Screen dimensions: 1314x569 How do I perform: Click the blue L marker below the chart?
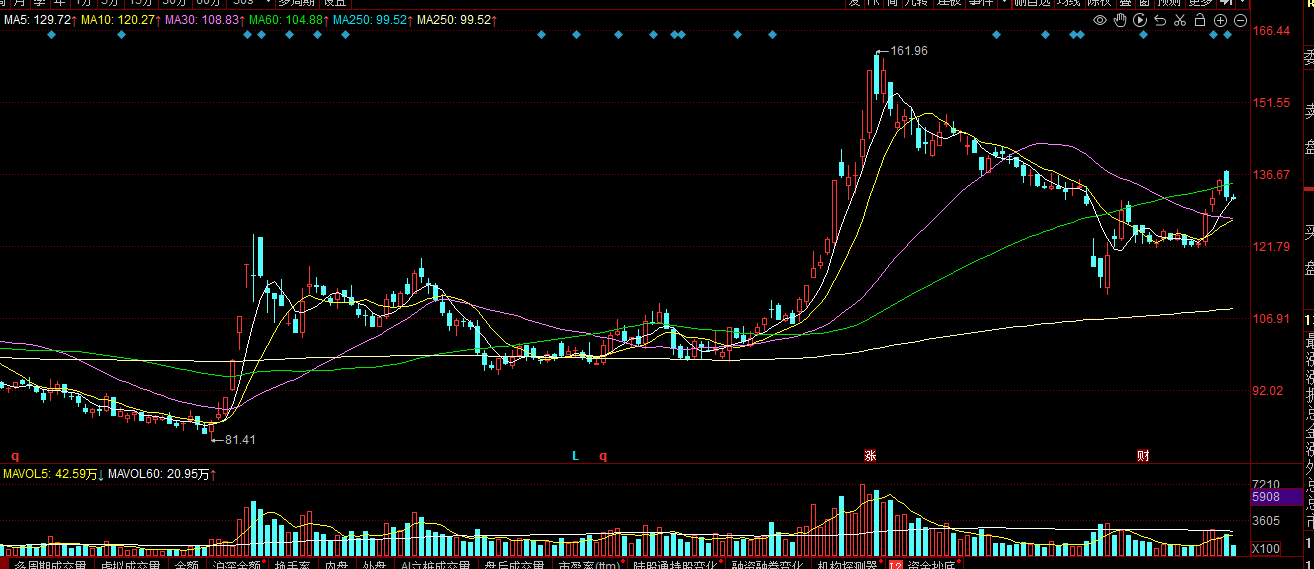pyautogui.click(x=575, y=455)
